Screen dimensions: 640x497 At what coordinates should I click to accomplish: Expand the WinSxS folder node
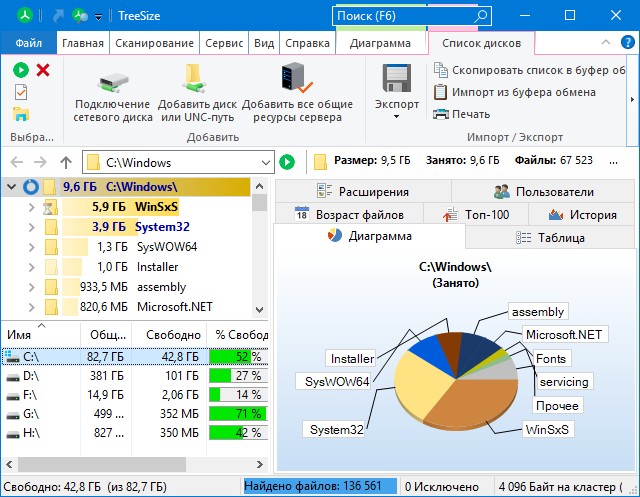[x=31, y=207]
